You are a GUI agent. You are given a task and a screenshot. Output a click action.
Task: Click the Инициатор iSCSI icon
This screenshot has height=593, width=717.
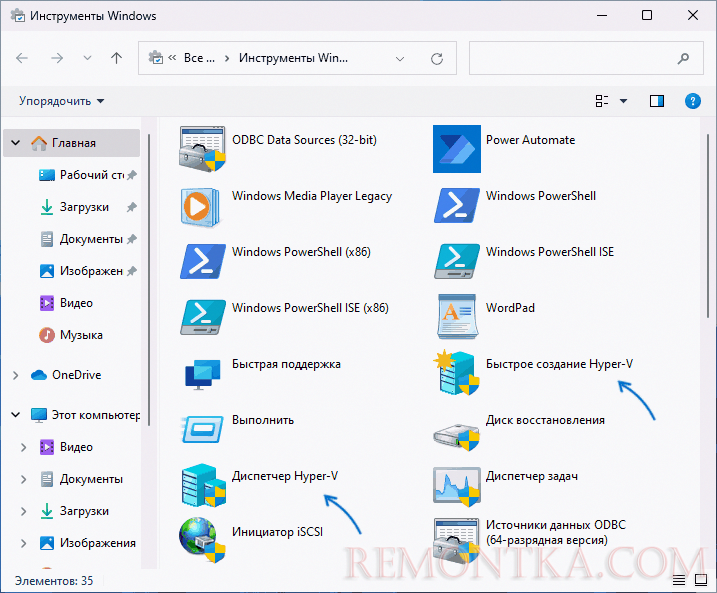point(202,540)
